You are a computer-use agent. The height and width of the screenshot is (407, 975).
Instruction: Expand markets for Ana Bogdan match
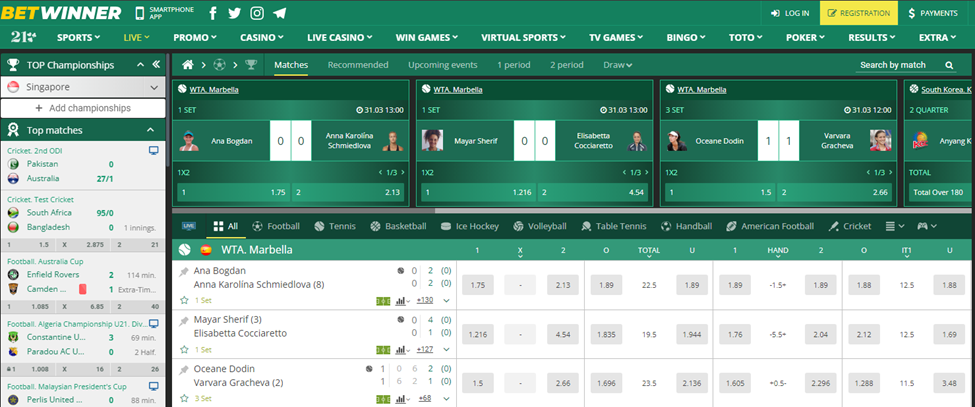446,301
